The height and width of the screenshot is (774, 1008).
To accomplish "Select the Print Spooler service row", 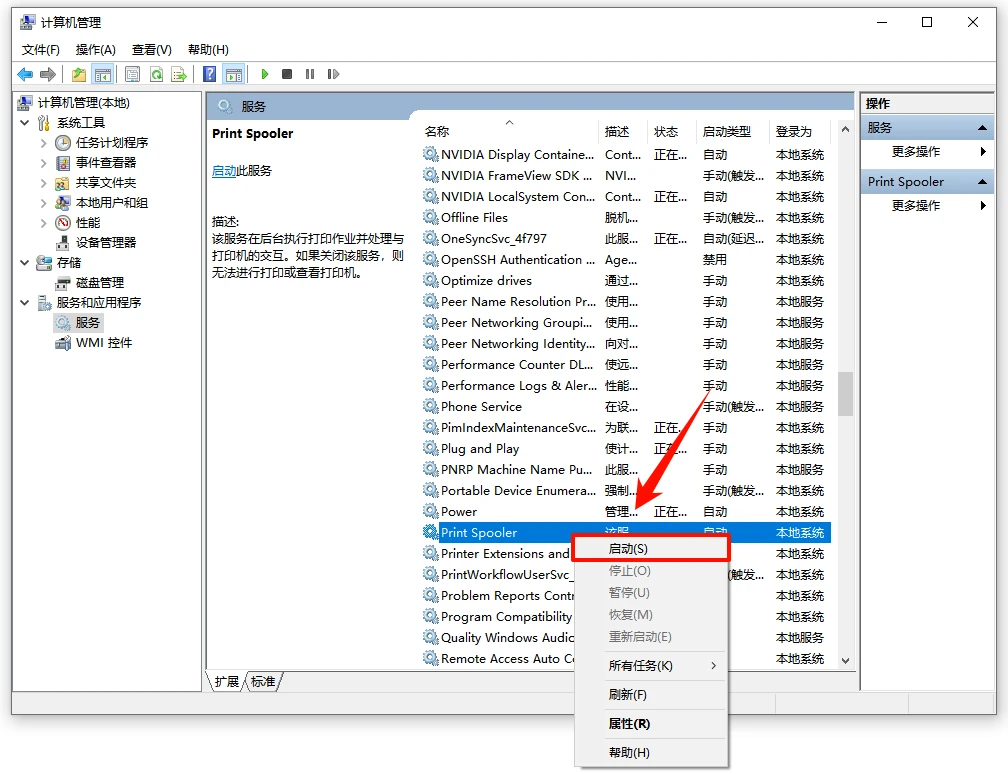I will click(x=626, y=533).
